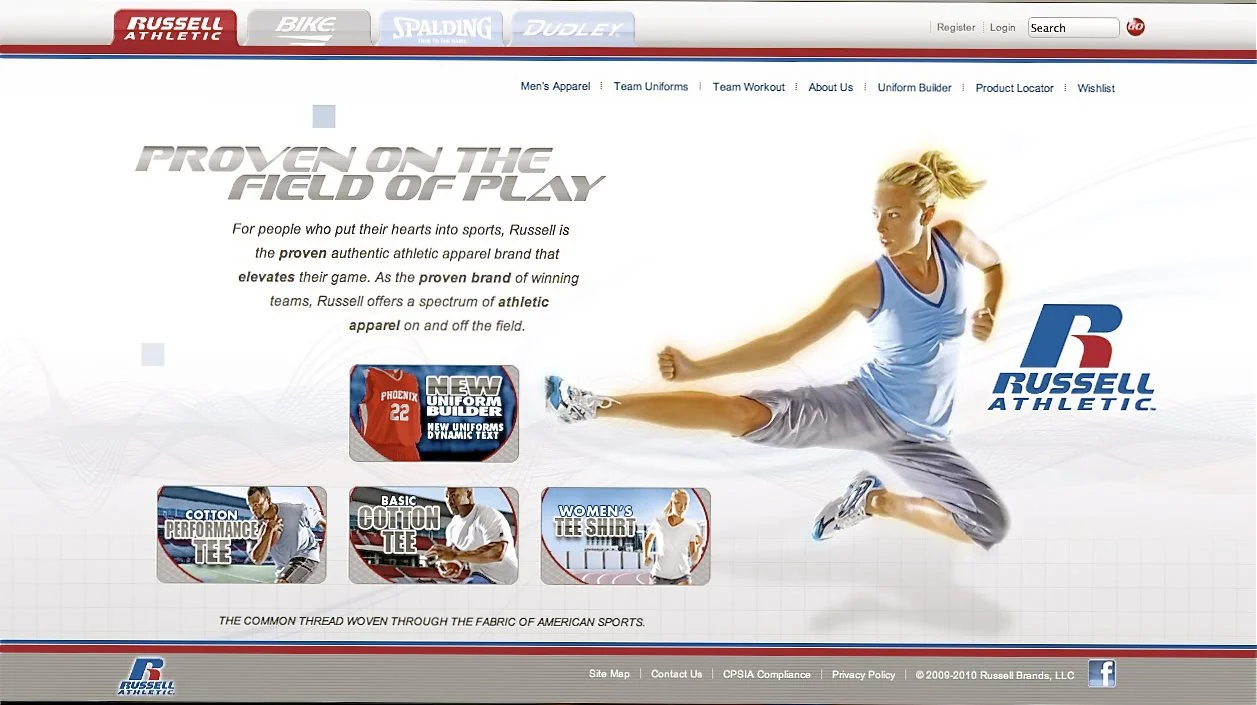Click the Contact Us footer link
Viewport: 1257px width, 705px height.
(677, 674)
